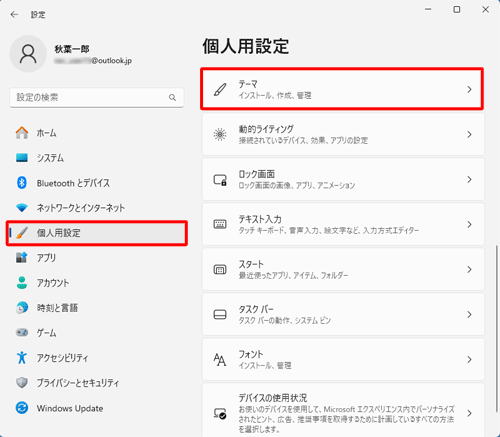Image resolution: width=500 pixels, height=437 pixels.
Task: Open アクセシビリティ settings category
Action: (97, 358)
